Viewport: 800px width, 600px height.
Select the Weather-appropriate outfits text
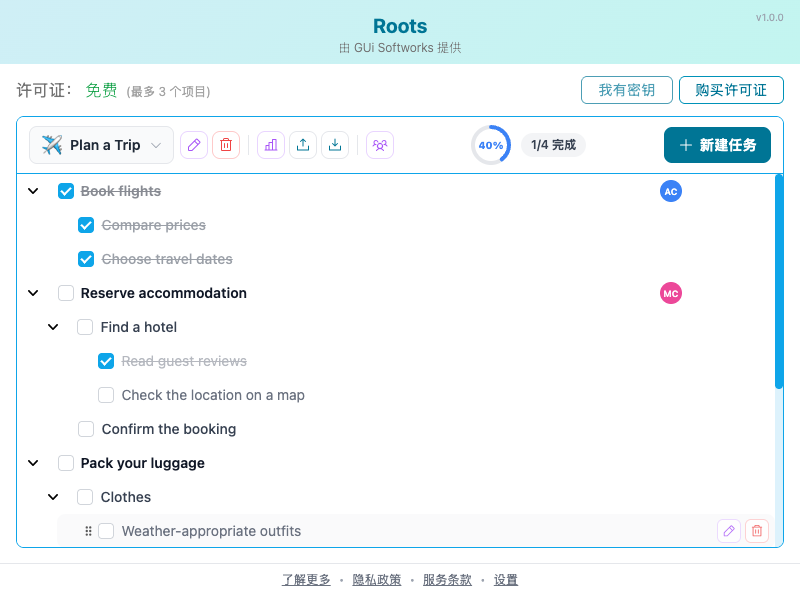(211, 531)
